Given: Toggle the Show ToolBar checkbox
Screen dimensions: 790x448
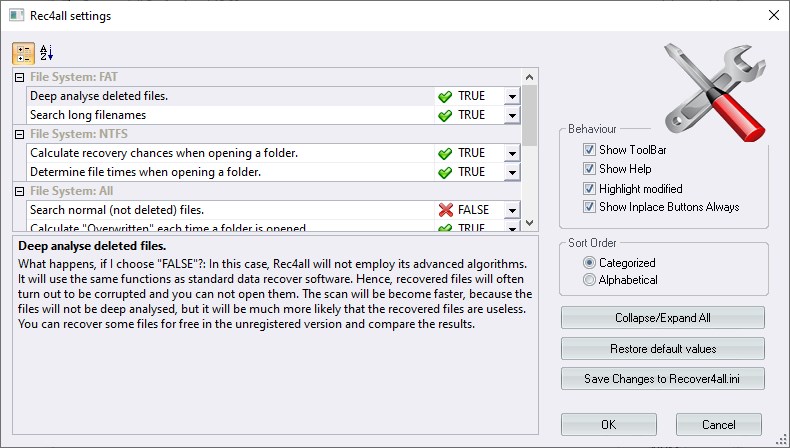Looking at the screenshot, I should (589, 150).
